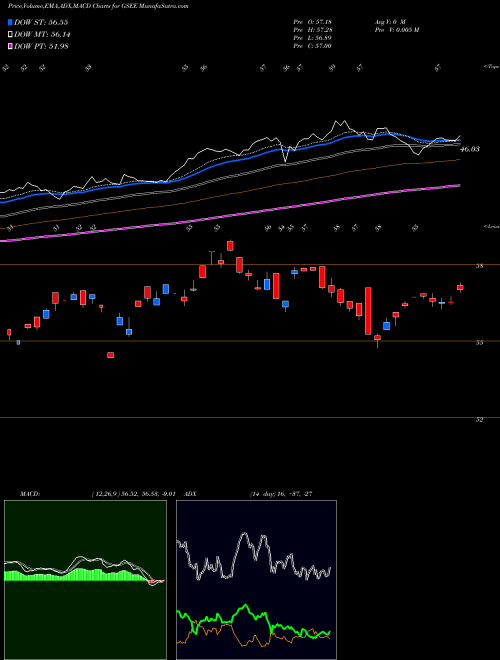This screenshot has width=500, height=660.
Task: Click the white DOW MT legend swatch
Action: tap(10, 35)
